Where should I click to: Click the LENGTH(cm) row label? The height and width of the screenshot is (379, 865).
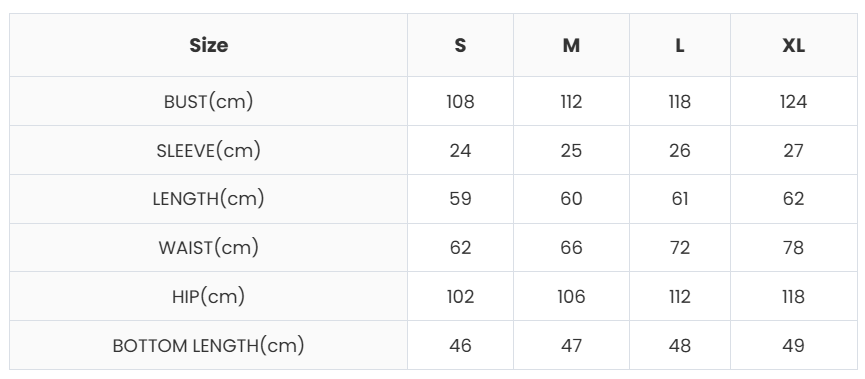pyautogui.click(x=209, y=199)
